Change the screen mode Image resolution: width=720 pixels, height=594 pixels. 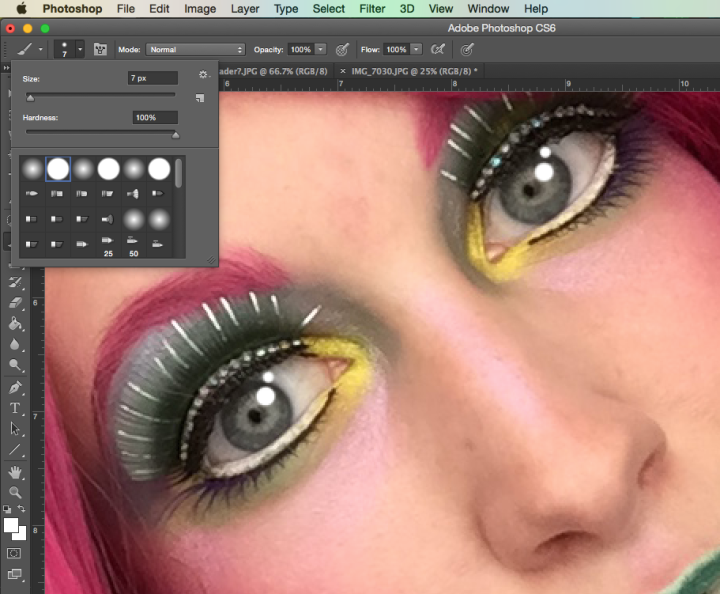point(15,574)
